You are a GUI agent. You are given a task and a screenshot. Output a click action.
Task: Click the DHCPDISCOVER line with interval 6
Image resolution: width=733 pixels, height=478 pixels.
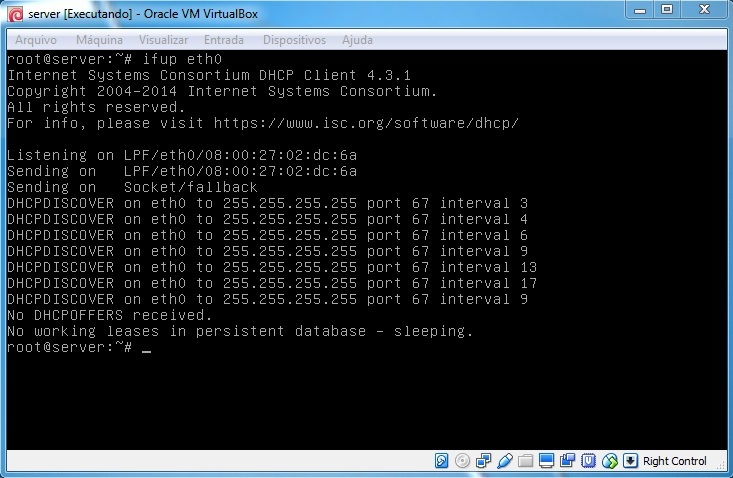click(x=267, y=235)
